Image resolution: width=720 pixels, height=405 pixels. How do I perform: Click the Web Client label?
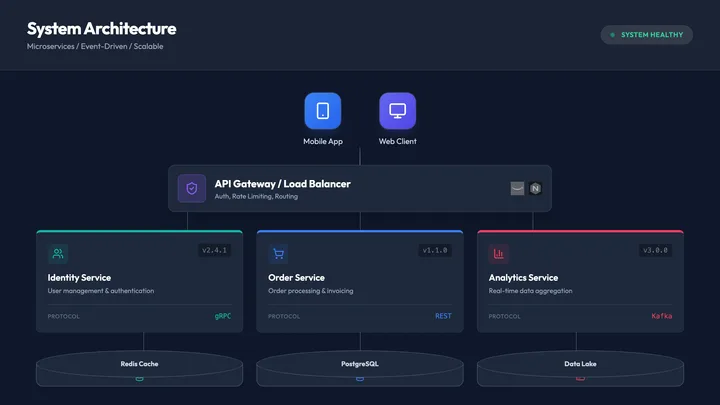click(398, 141)
